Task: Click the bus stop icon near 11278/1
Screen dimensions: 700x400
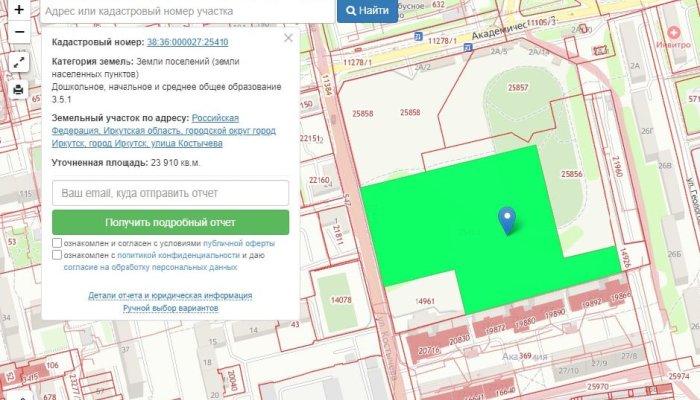Action: pos(418,37)
